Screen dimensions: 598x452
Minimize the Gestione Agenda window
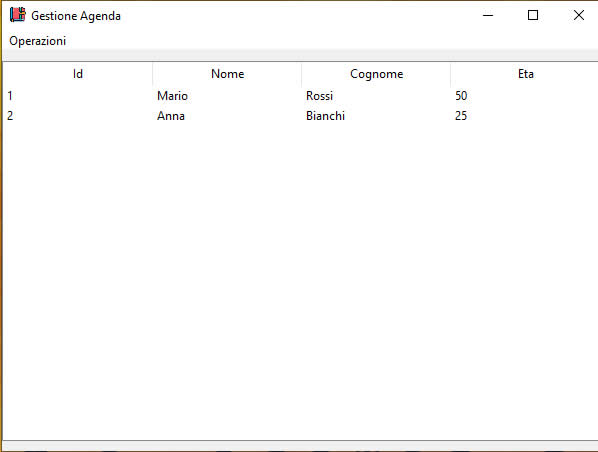click(488, 15)
